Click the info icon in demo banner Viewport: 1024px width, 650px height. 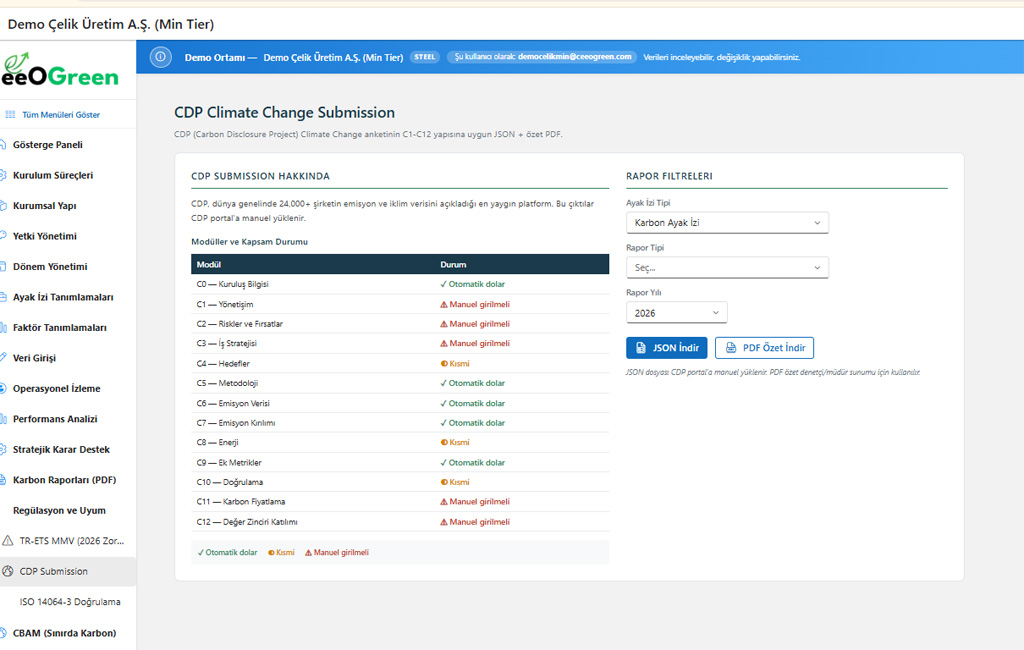click(x=161, y=57)
